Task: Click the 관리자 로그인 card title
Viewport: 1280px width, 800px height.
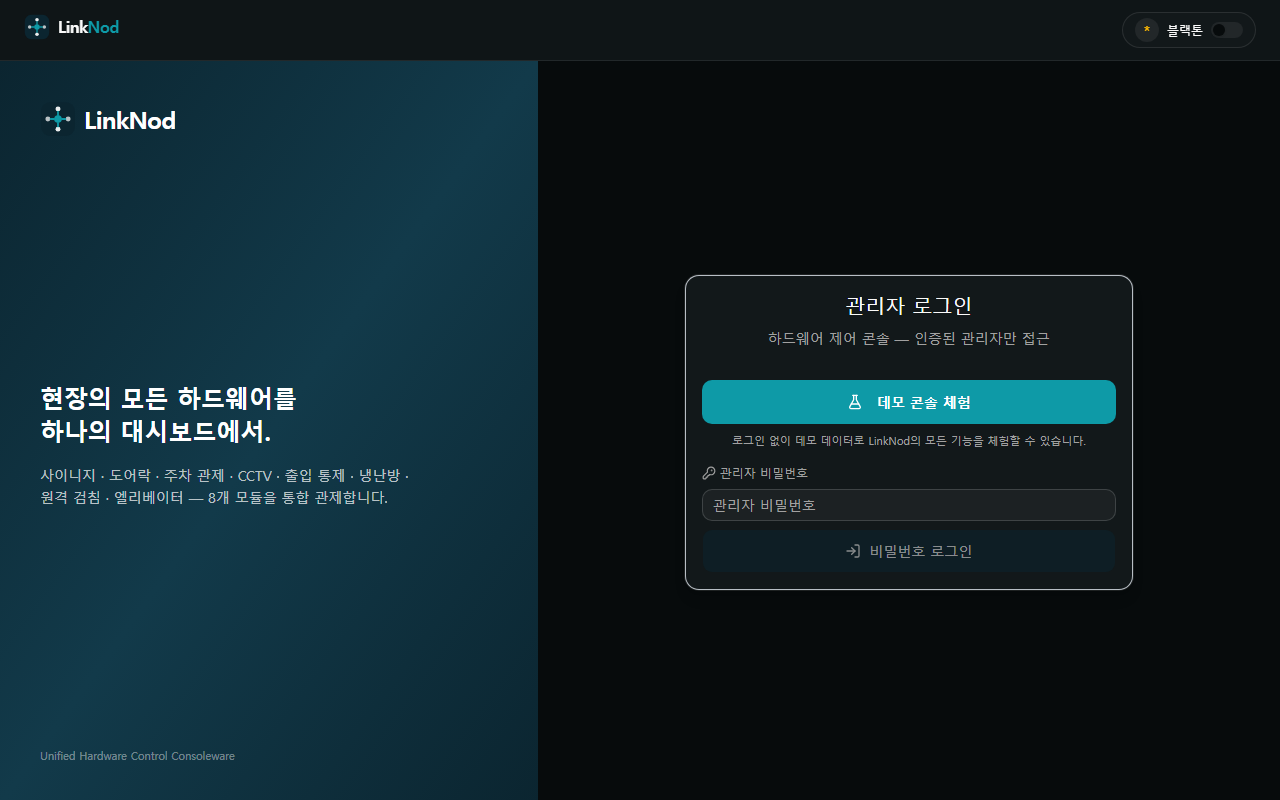Action: click(x=909, y=306)
